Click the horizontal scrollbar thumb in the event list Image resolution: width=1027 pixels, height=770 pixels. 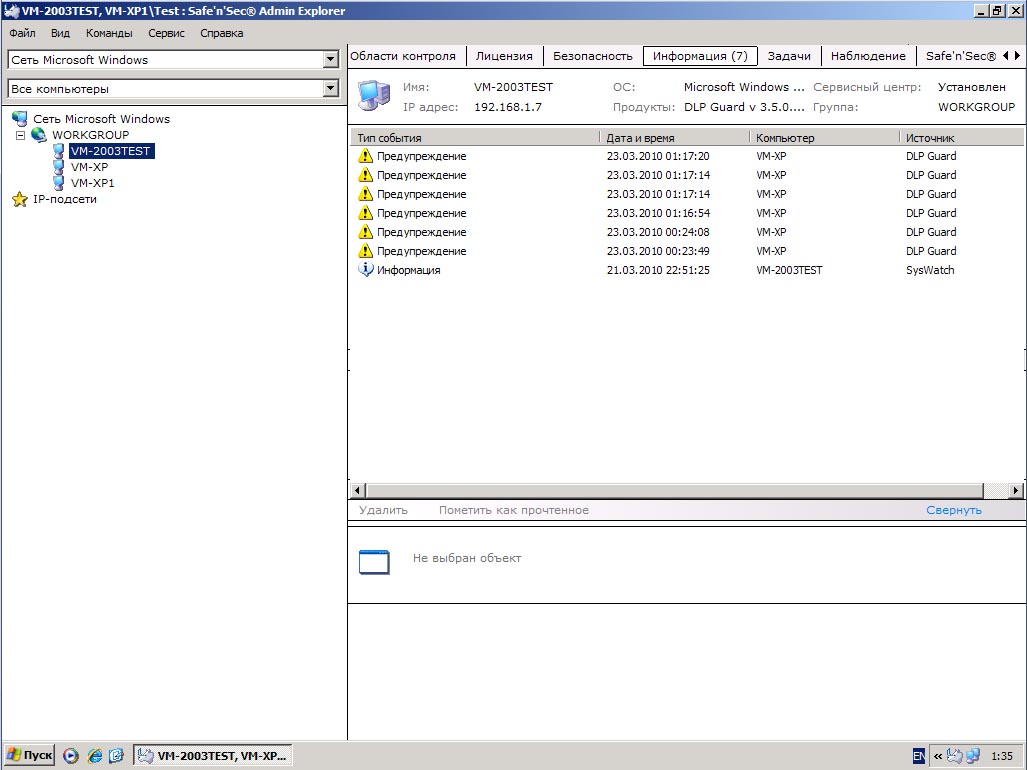675,490
